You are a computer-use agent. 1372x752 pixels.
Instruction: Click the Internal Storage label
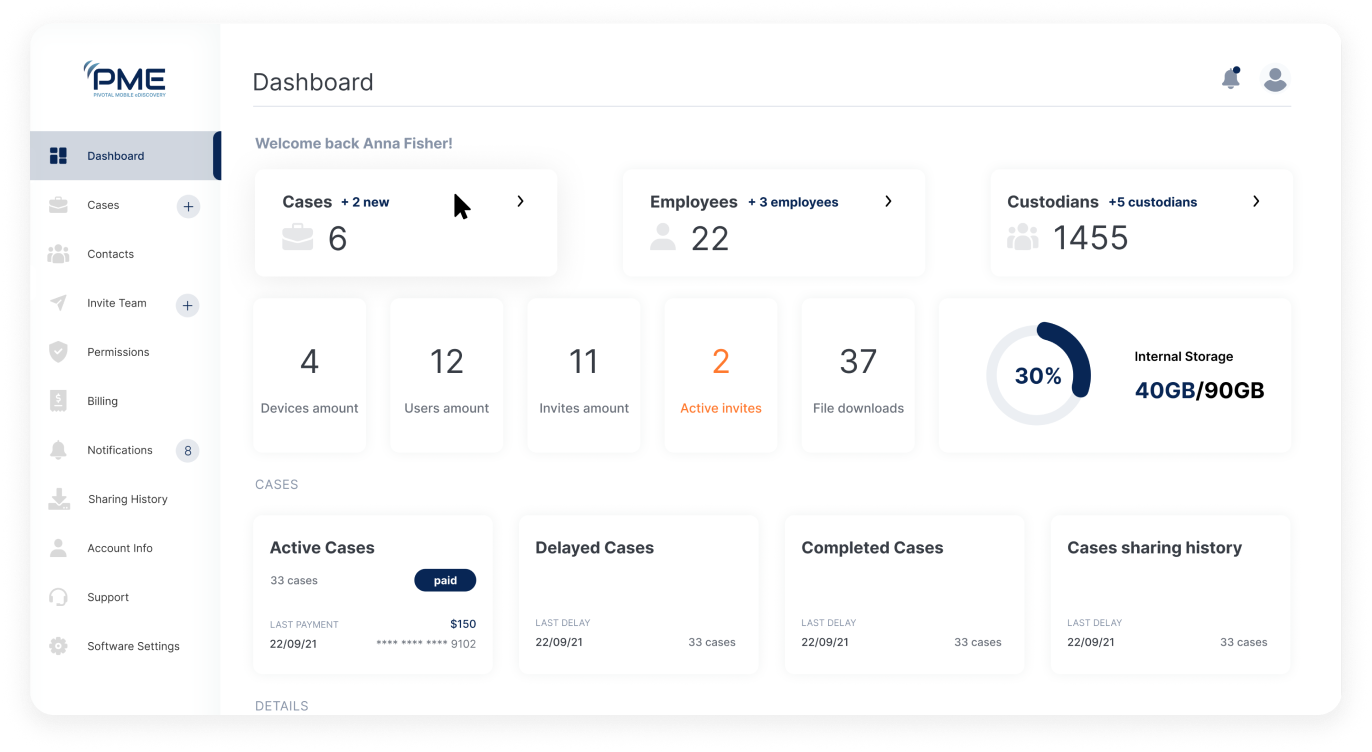(1183, 356)
